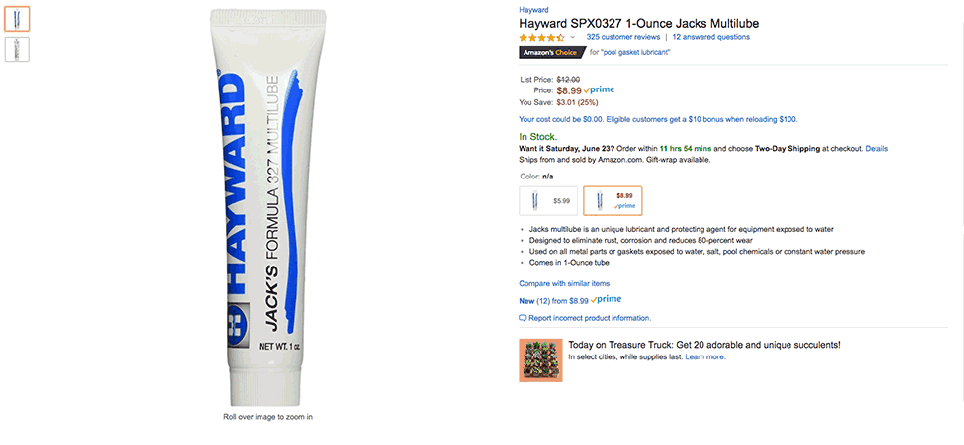Open the shipping Details link
The height and width of the screenshot is (445, 964).
click(876, 149)
